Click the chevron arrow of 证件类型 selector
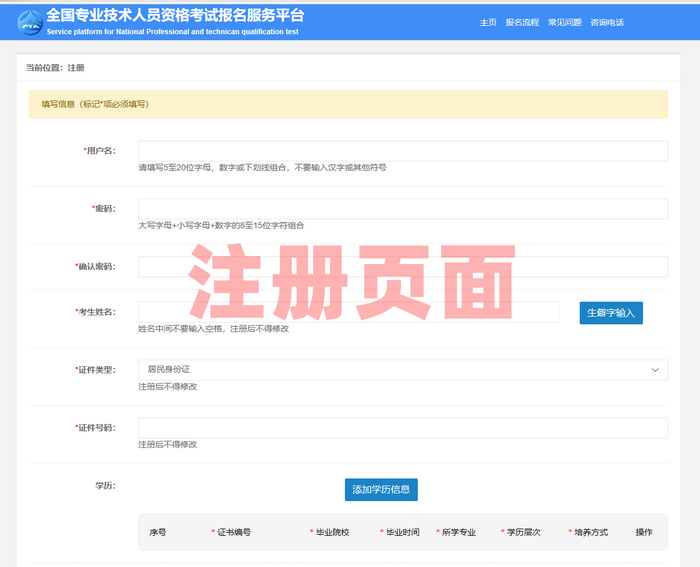700x567 pixels. [655, 370]
